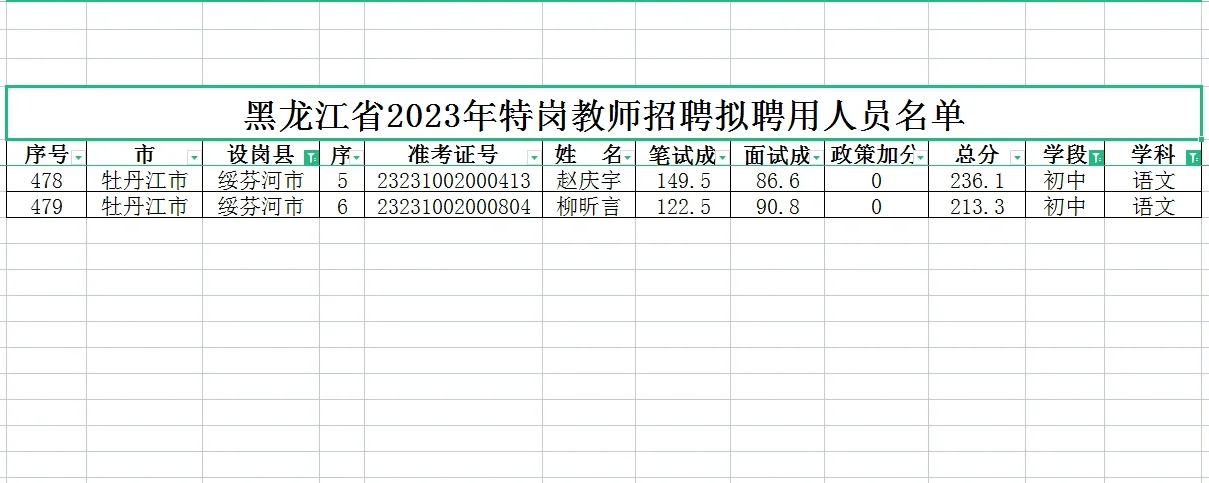The image size is (1209, 483).
Task: Select name cell 柳昕言
Action: tap(589, 206)
